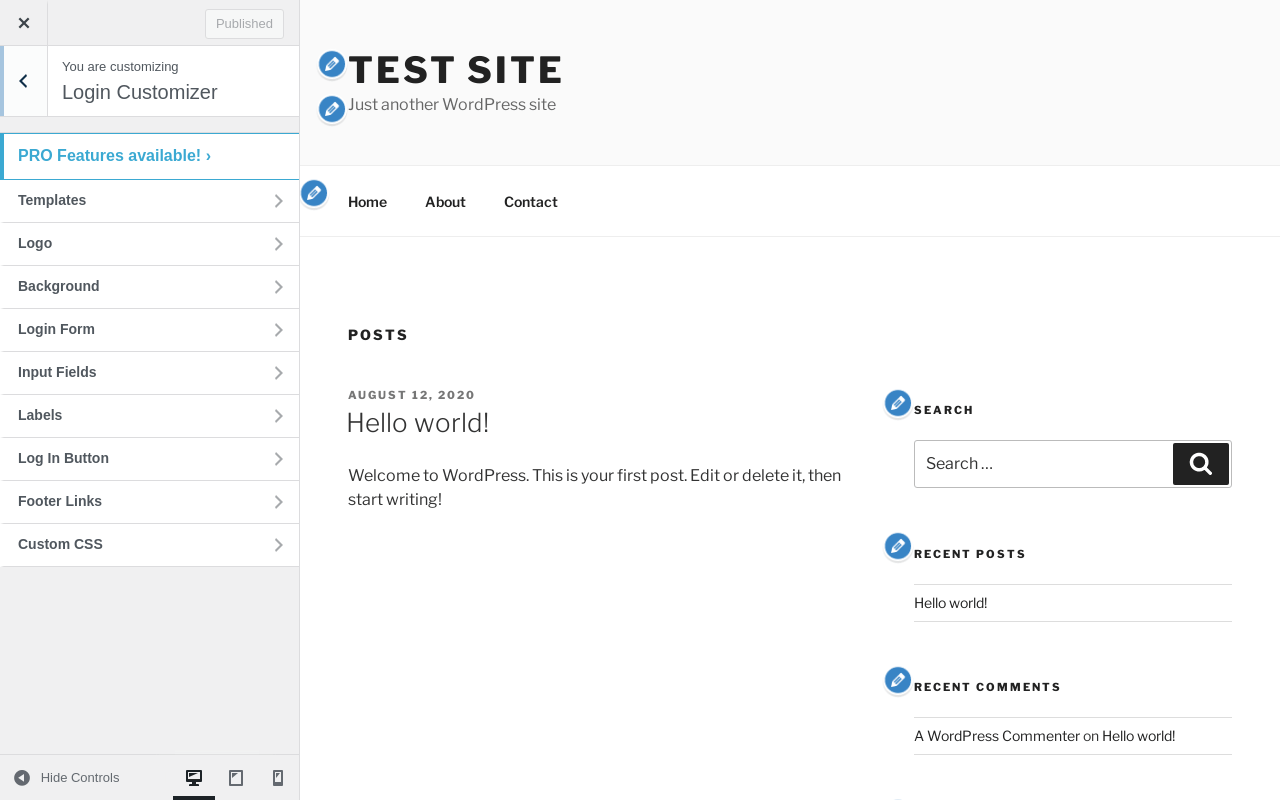1280x800 pixels.
Task: Go back using the left chevron arrow
Action: [x=24, y=81]
